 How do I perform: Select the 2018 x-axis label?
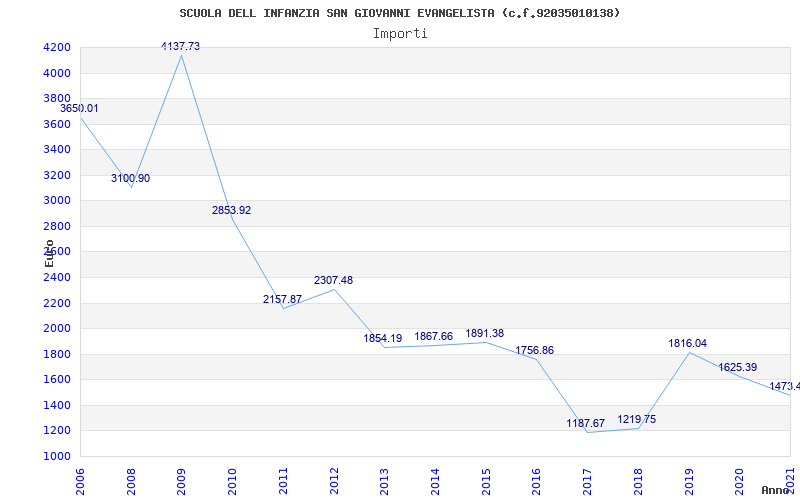638,481
